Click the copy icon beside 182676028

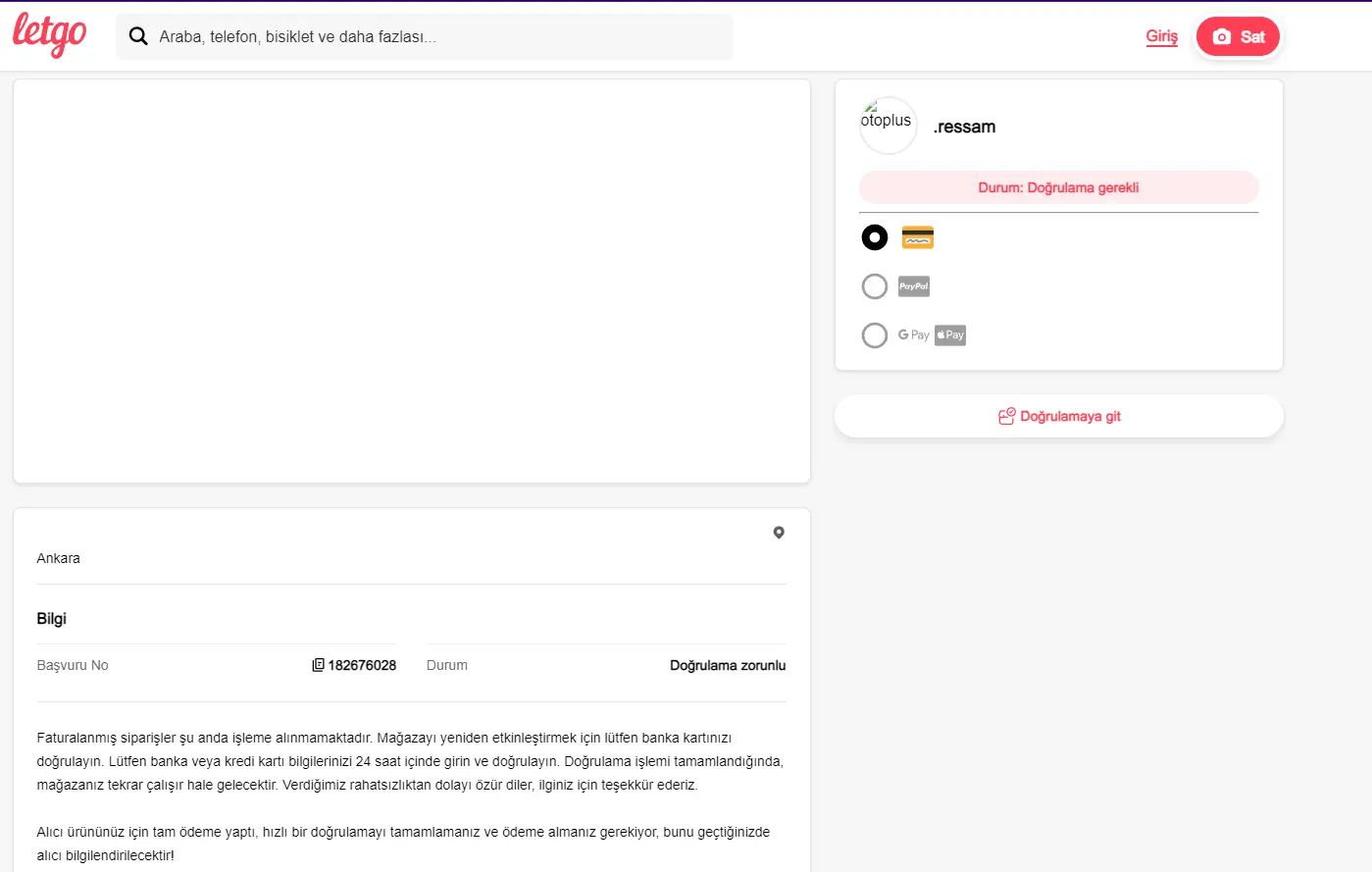tap(318, 665)
